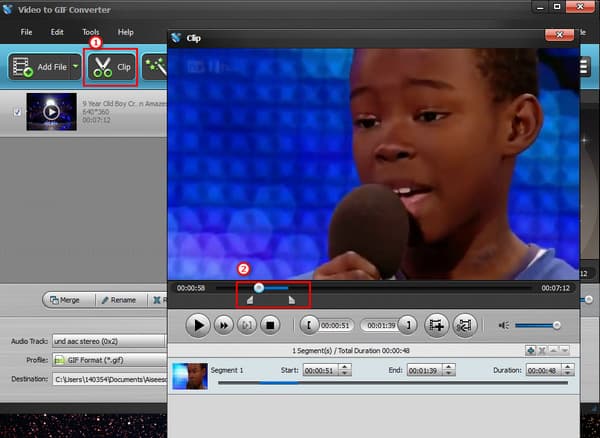The width and height of the screenshot is (600, 438).
Task: Stop the clip playback
Action: pyautogui.click(x=270, y=326)
